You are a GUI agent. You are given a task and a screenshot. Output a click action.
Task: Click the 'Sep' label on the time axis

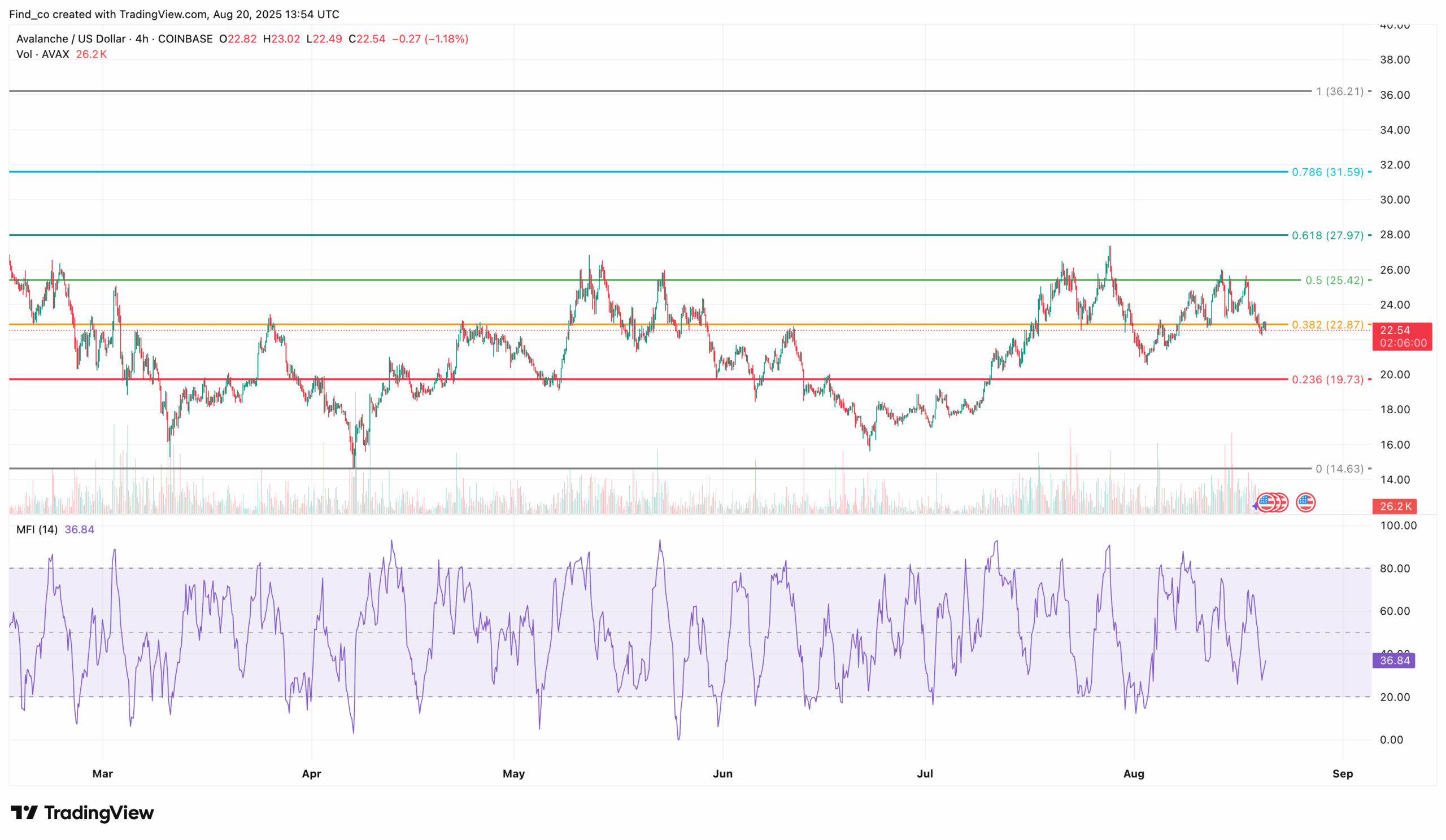pyautogui.click(x=1343, y=773)
